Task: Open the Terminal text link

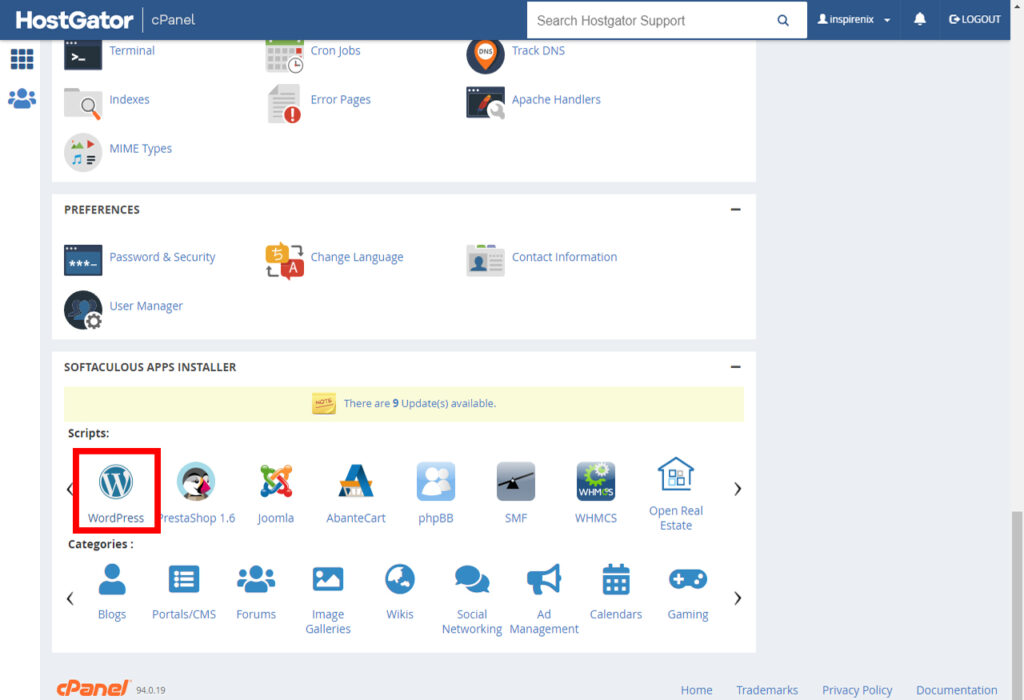Action: pyautogui.click(x=132, y=51)
